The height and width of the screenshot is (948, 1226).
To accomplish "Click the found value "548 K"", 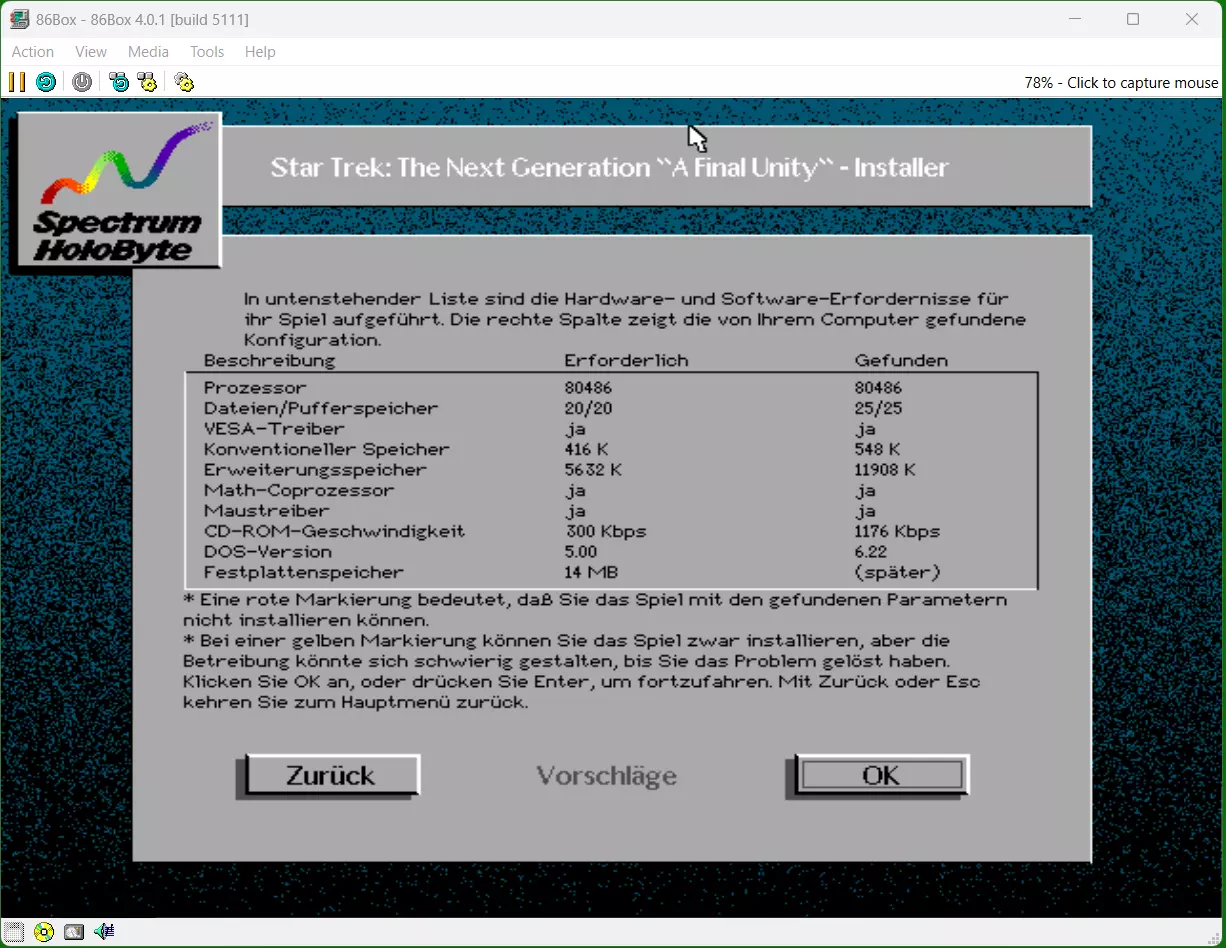I will tap(878, 449).
